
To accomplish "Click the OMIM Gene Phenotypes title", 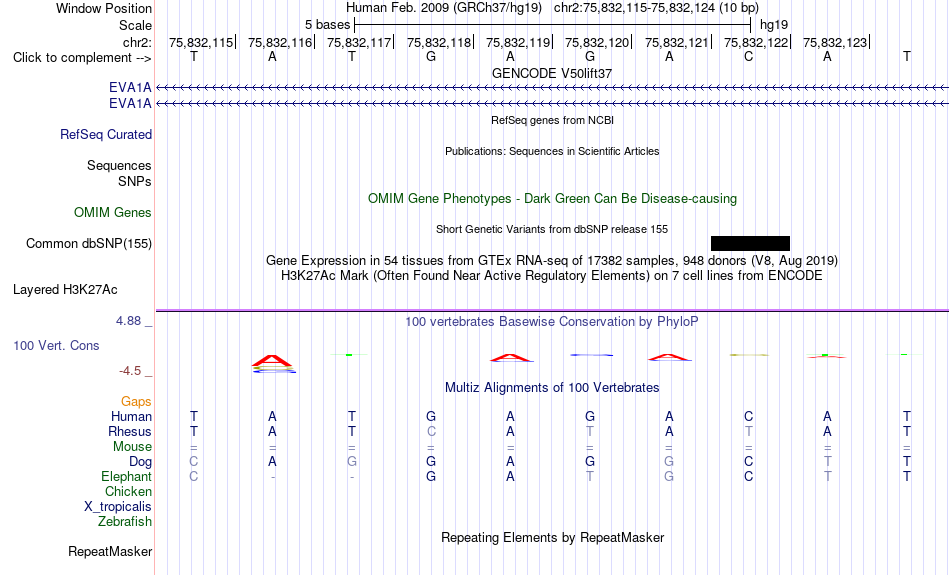I will (552, 199).
